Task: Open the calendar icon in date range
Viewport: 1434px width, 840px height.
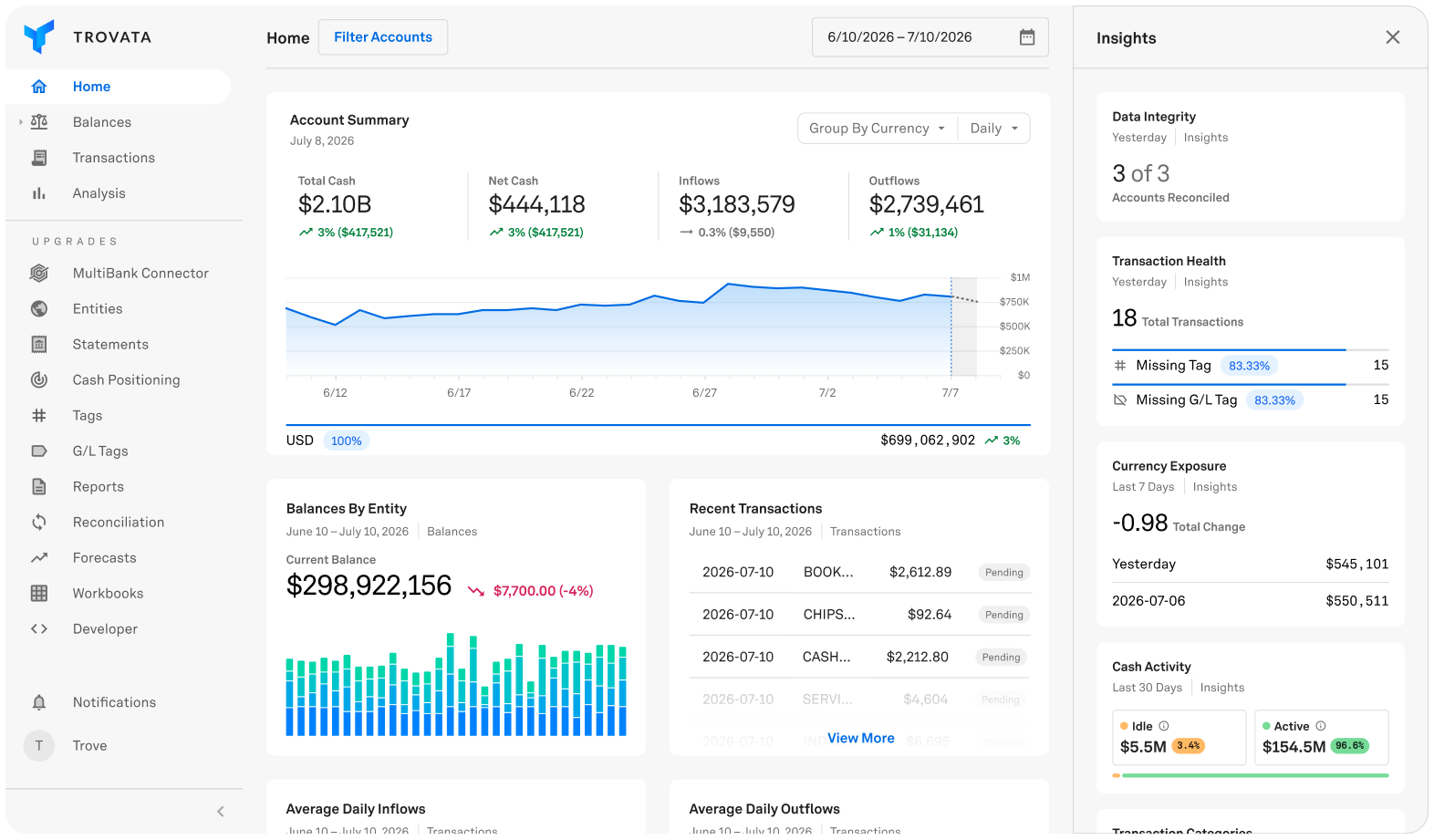Action: point(1027,37)
